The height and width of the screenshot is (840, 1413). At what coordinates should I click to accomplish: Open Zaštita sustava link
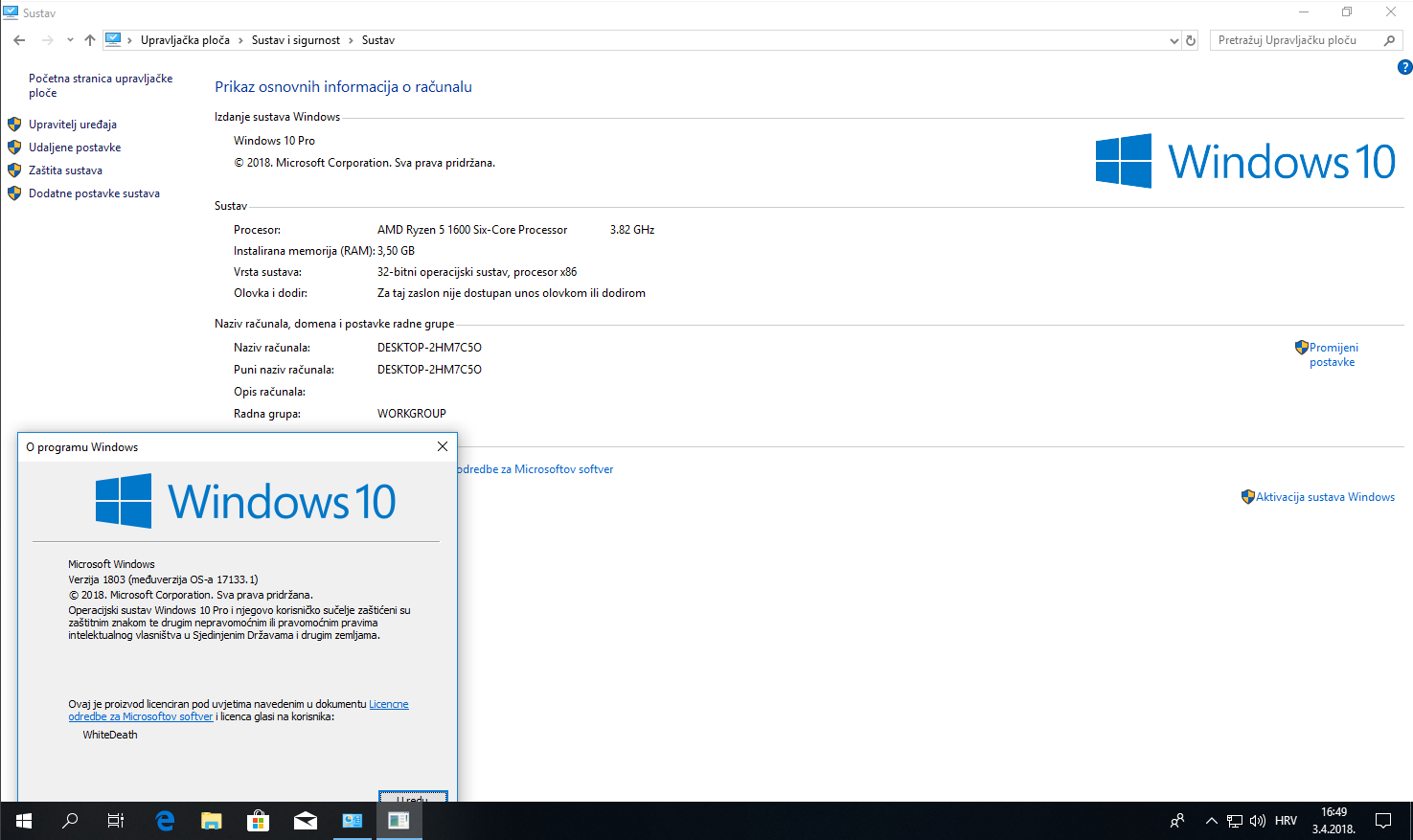(65, 170)
